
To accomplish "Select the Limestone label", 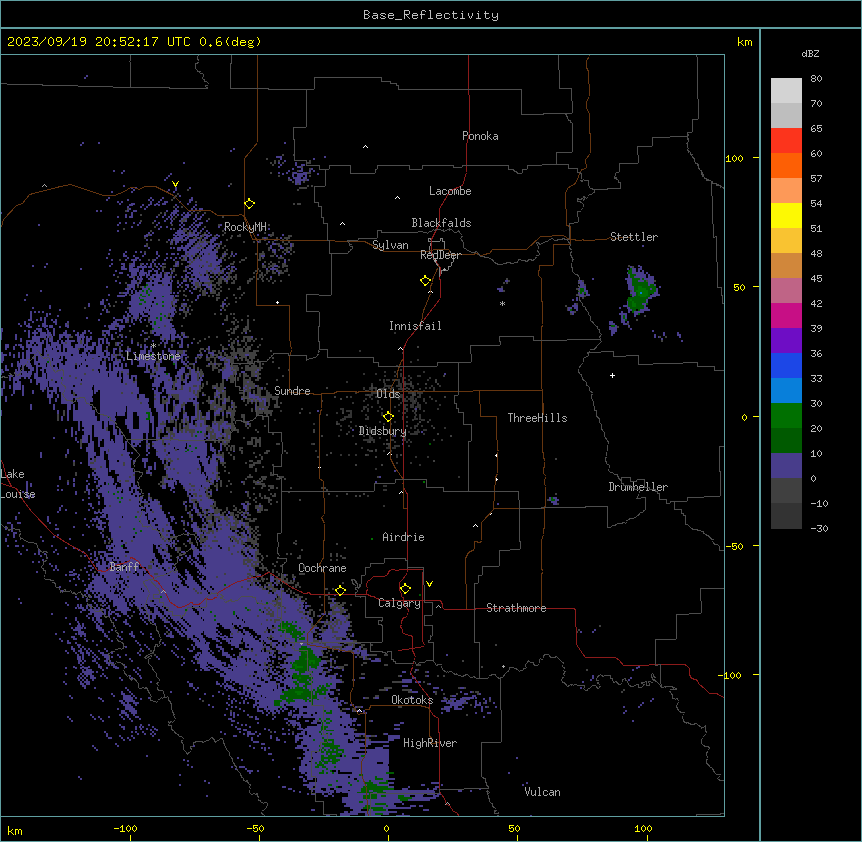I will 153,356.
